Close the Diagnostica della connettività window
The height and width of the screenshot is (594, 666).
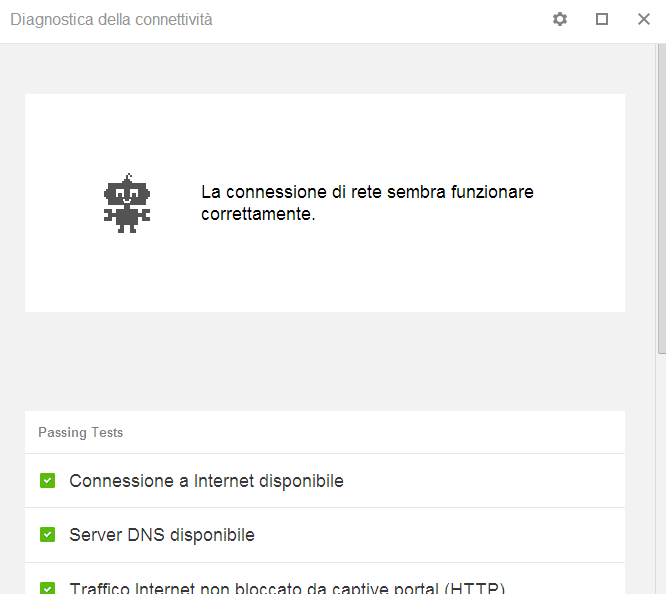click(x=644, y=19)
